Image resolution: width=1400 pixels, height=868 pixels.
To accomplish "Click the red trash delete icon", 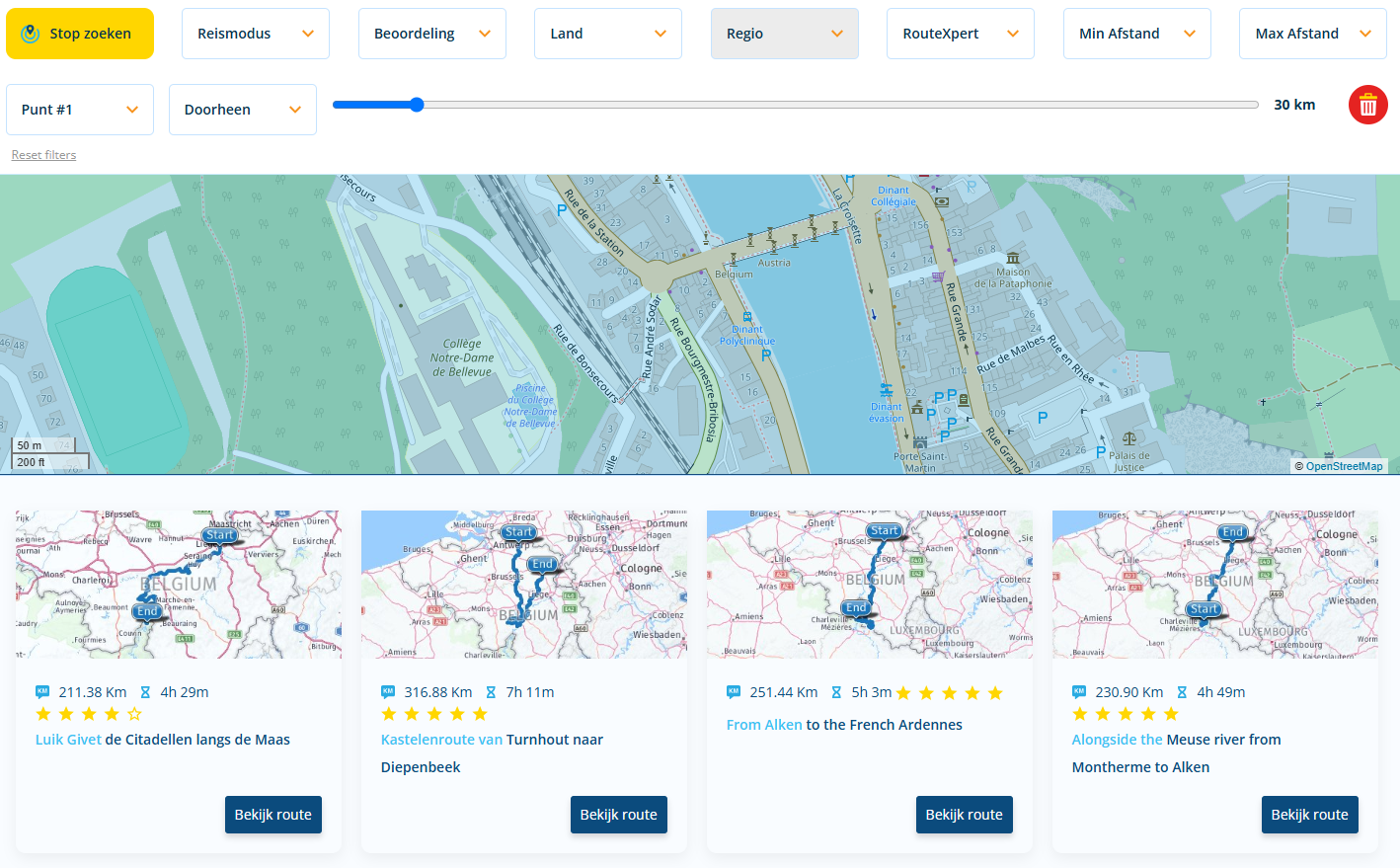I will [1368, 105].
